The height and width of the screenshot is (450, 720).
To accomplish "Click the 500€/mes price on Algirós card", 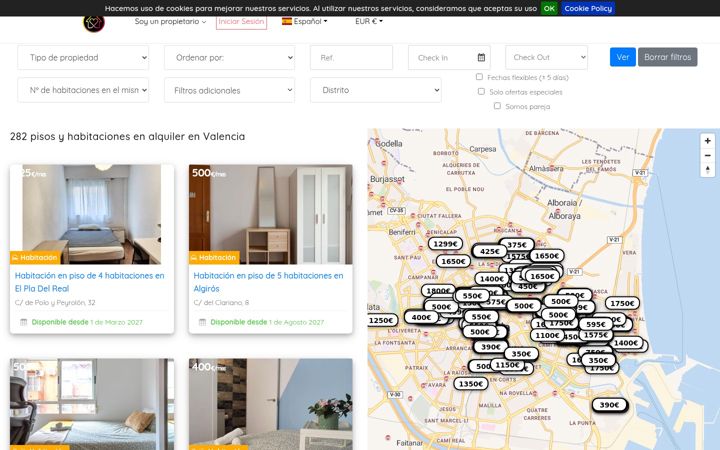I will click(x=209, y=173).
